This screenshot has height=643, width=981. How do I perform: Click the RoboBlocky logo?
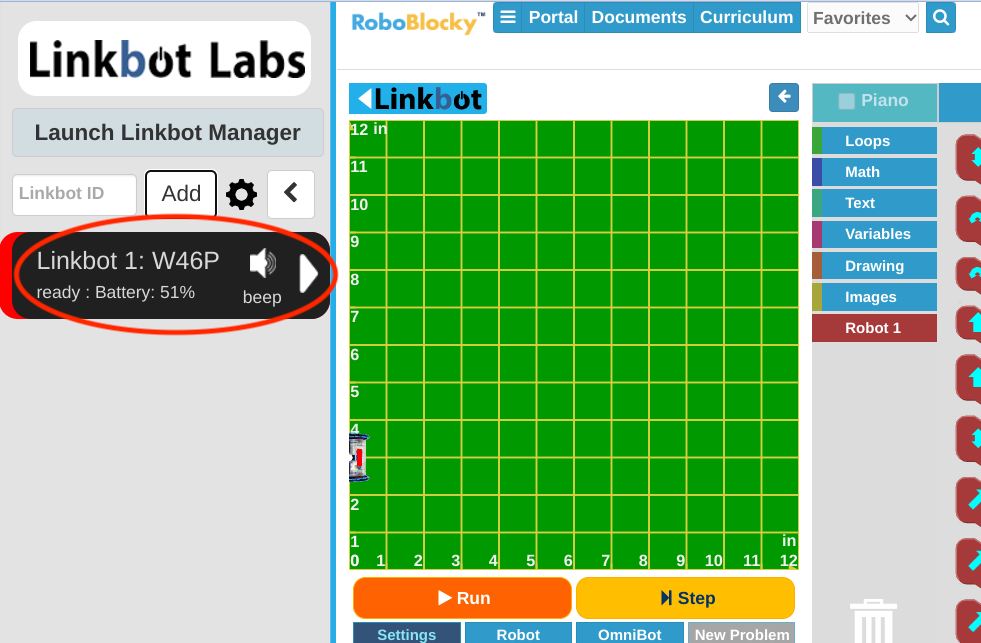coord(418,23)
